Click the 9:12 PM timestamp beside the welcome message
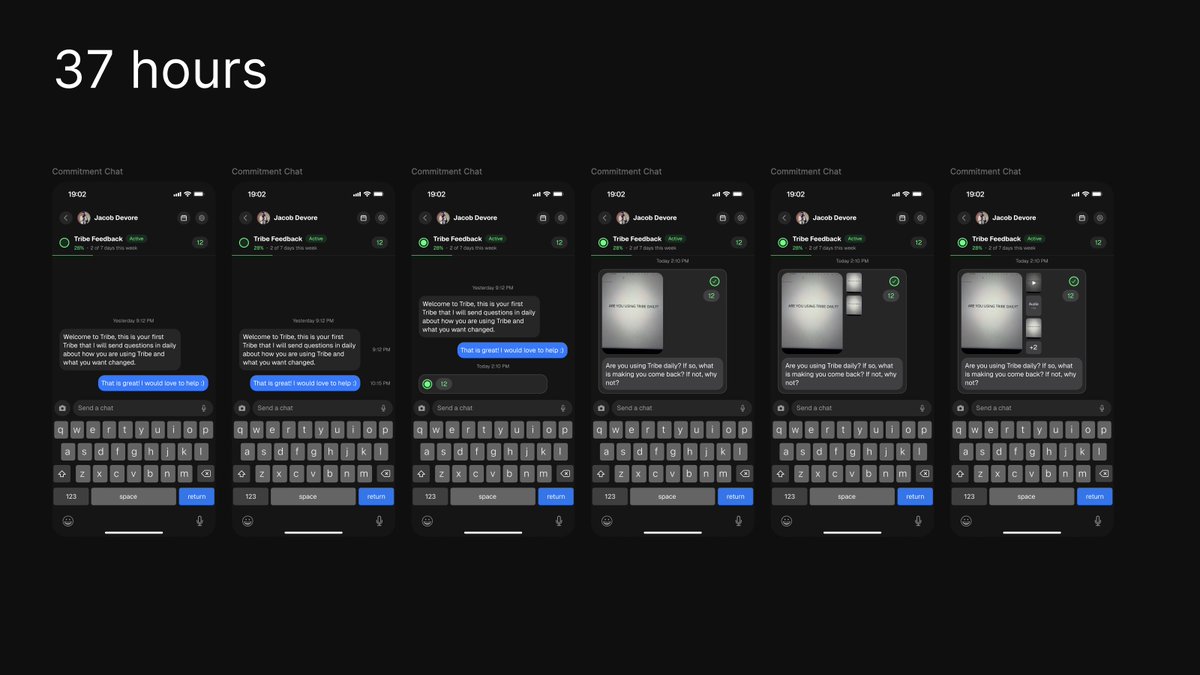 [381, 349]
